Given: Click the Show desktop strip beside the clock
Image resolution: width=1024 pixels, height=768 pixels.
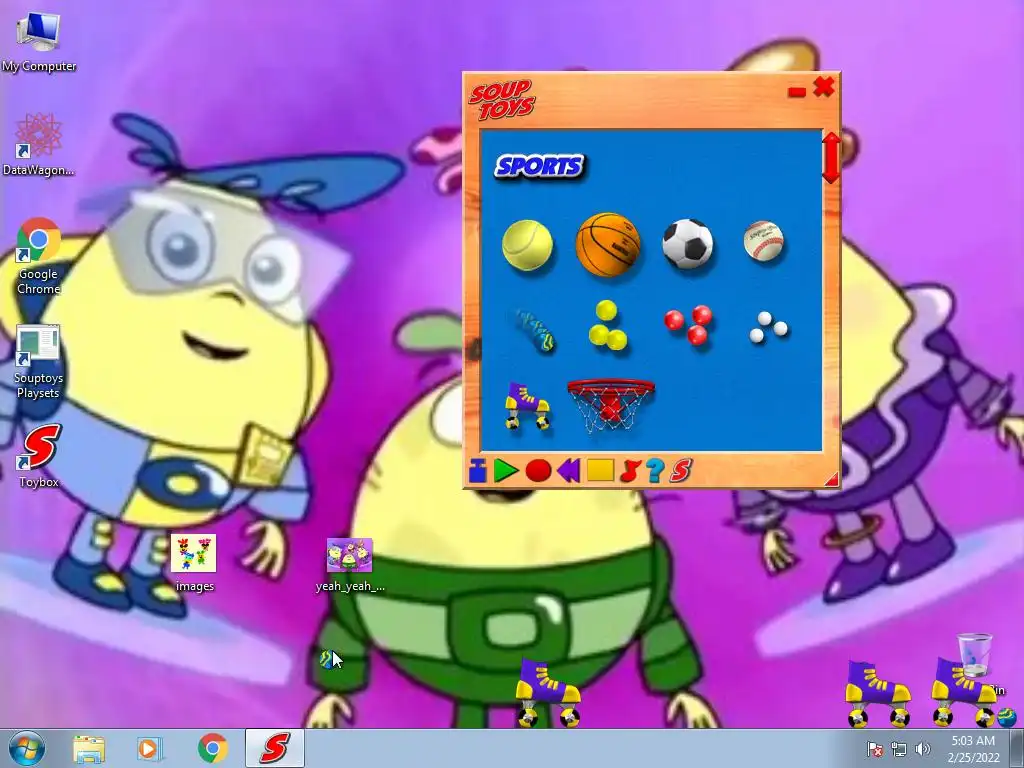Looking at the screenshot, I should tap(1017, 748).
